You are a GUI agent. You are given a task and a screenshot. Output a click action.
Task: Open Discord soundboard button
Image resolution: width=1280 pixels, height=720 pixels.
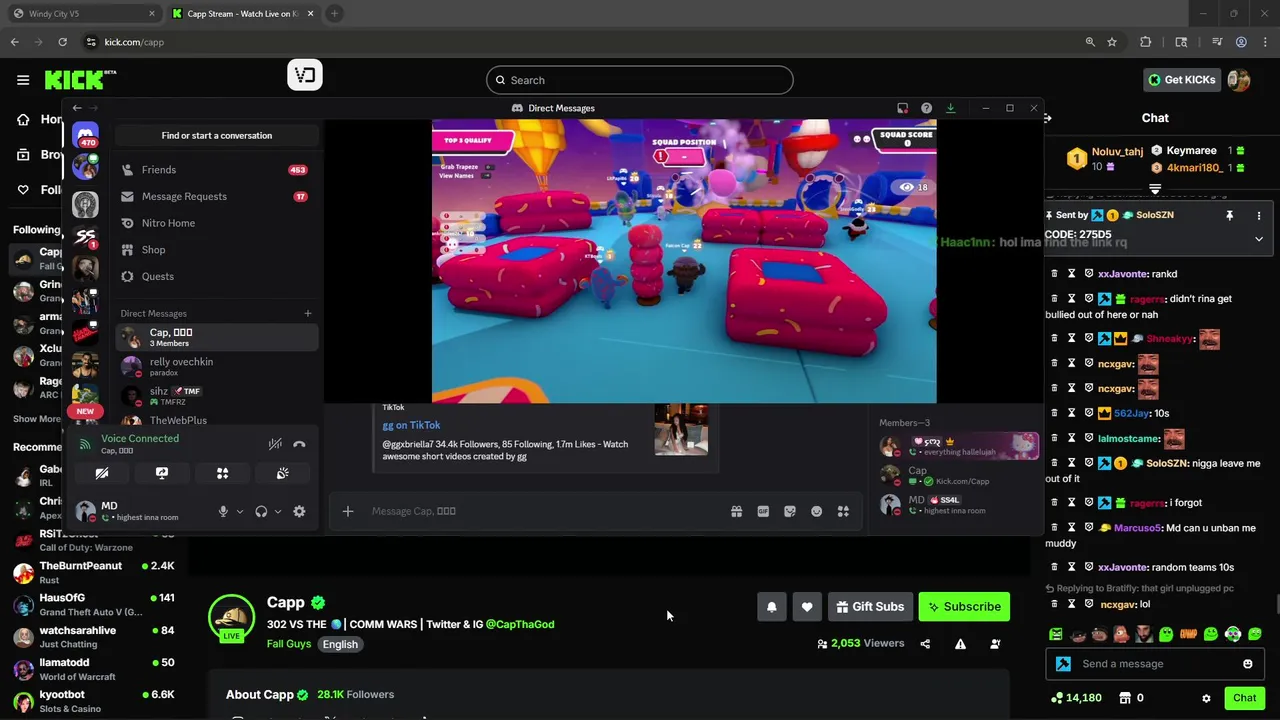coord(283,473)
